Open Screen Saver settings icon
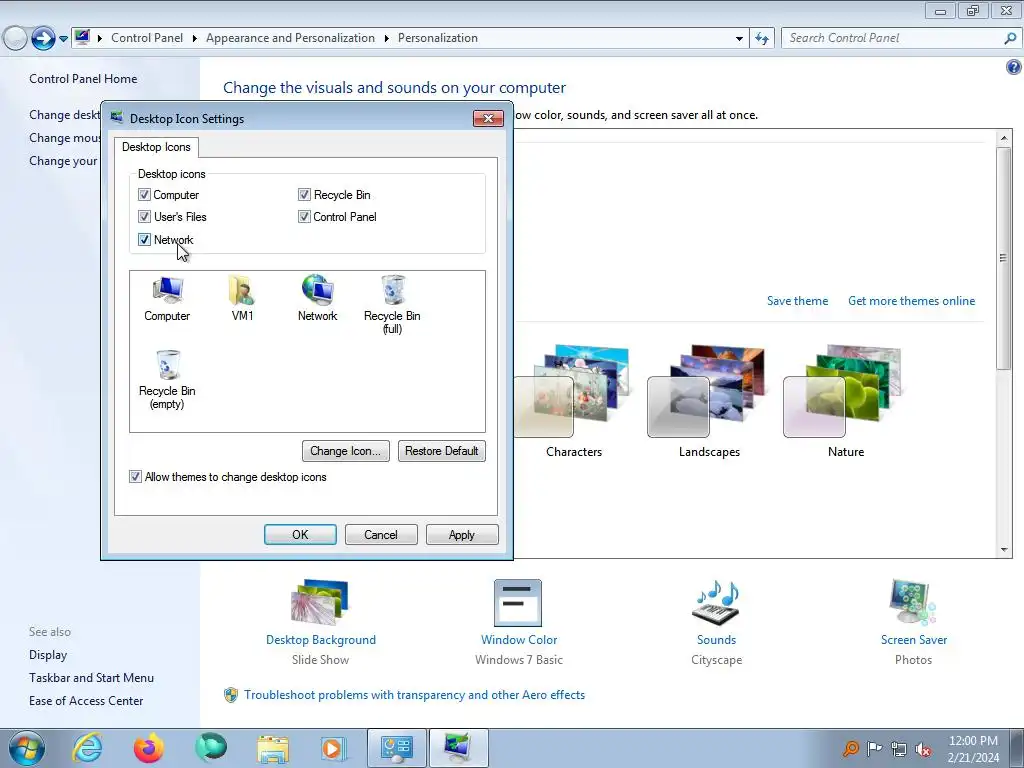 913,602
